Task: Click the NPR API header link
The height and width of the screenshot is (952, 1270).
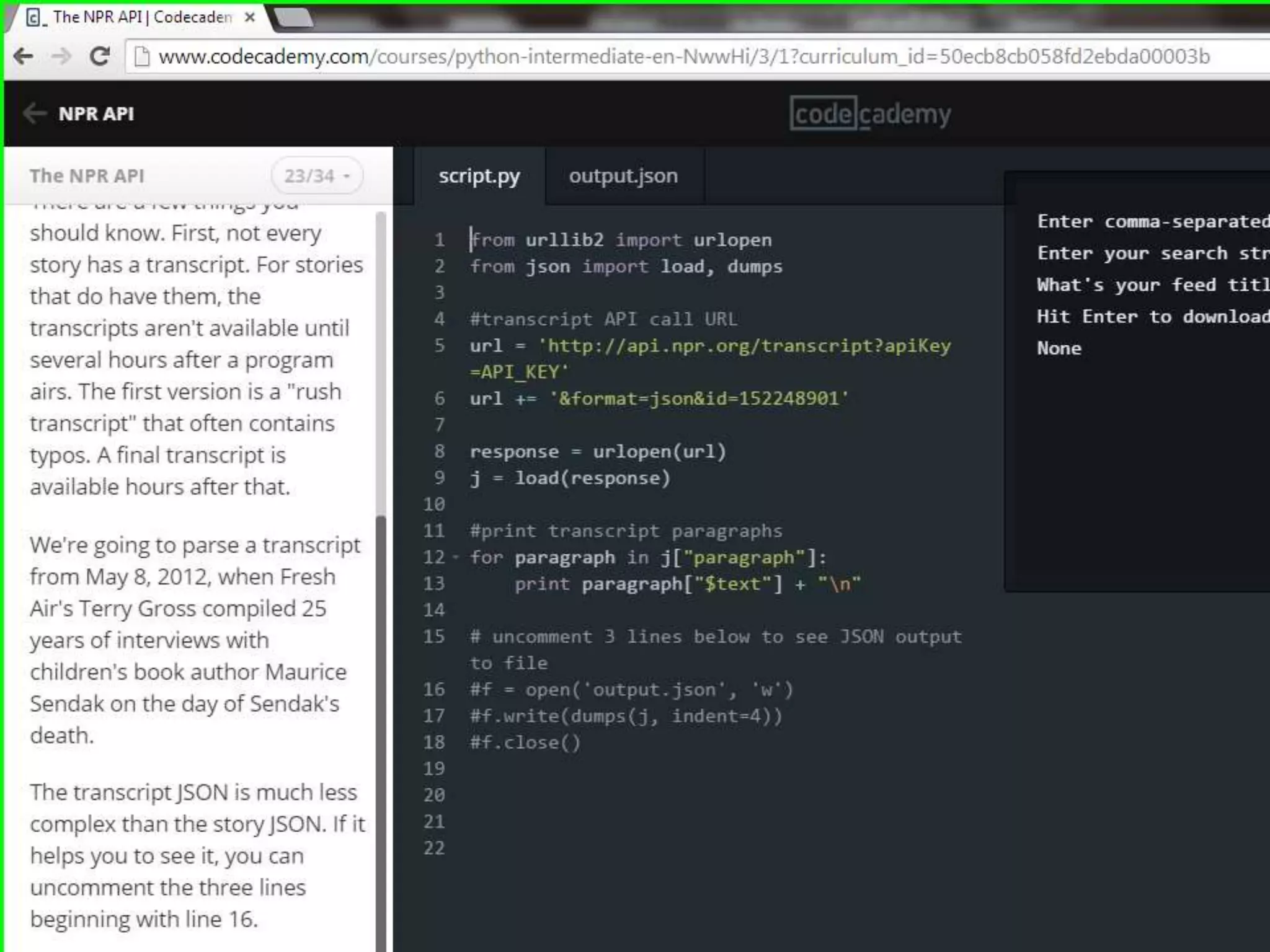Action: coord(96,114)
